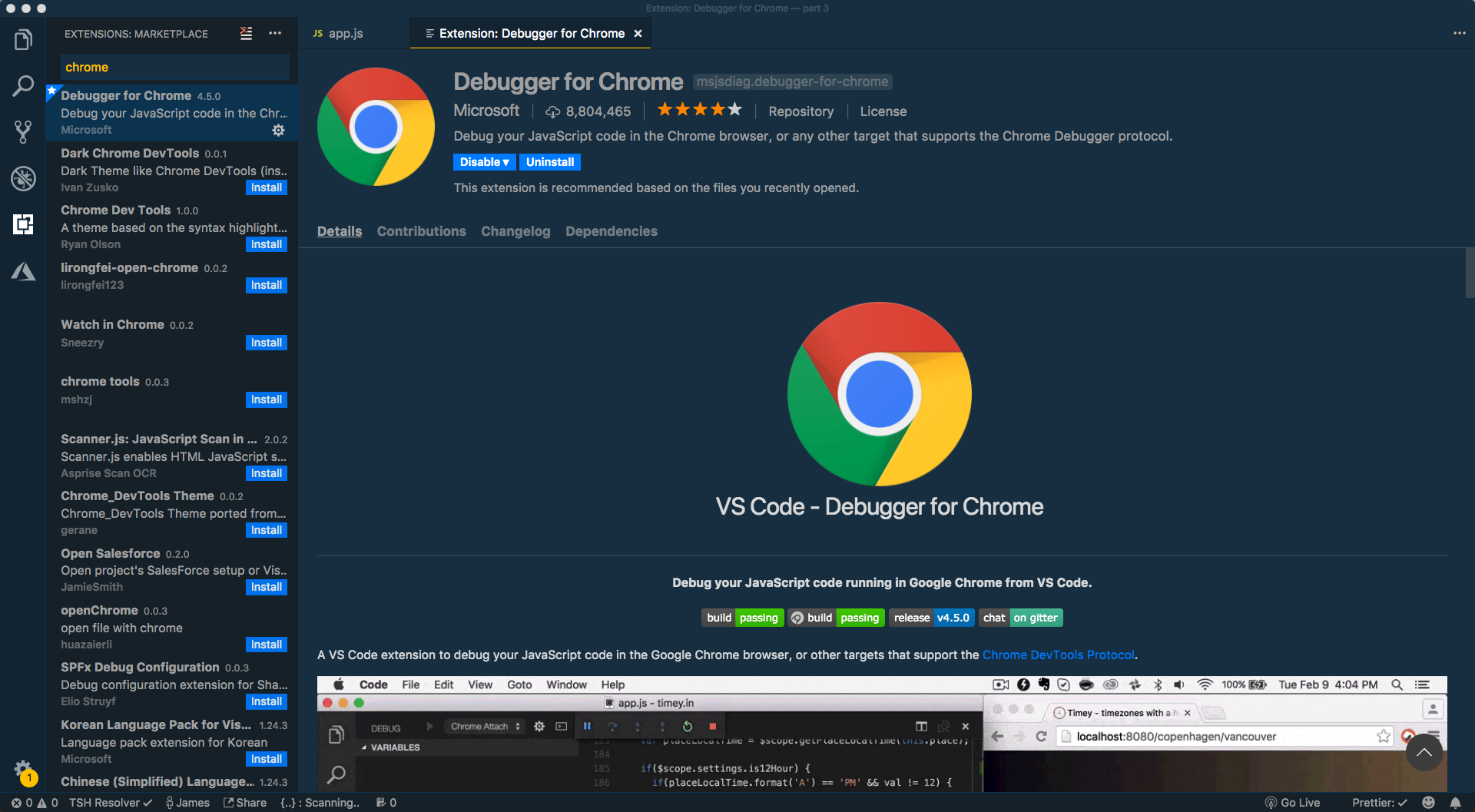Open Search from the activity bar
1475x812 pixels.
(x=23, y=86)
